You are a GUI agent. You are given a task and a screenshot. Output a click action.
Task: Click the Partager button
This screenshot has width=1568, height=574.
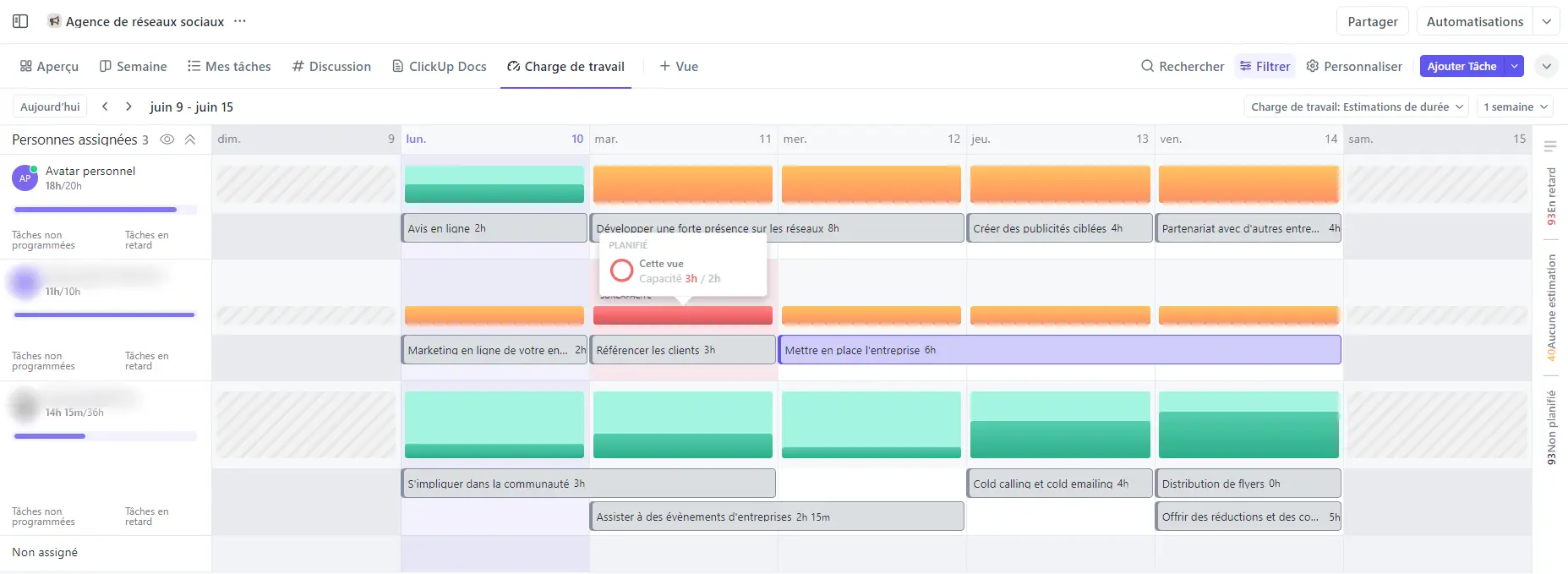pos(1373,21)
